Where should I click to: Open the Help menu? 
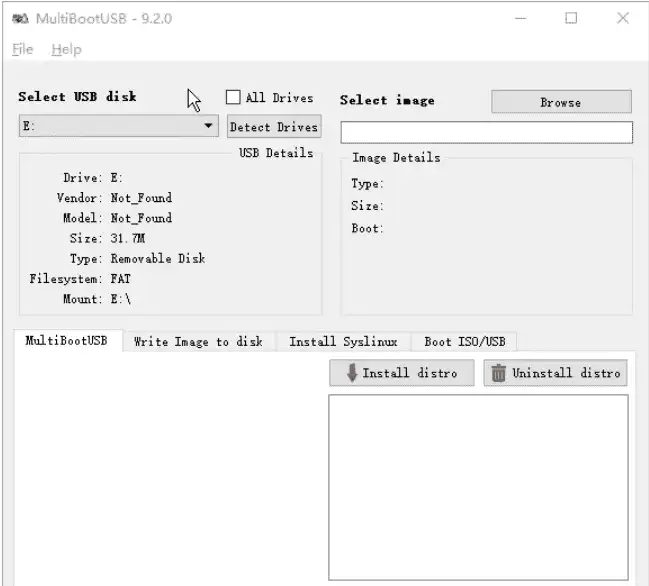67,49
